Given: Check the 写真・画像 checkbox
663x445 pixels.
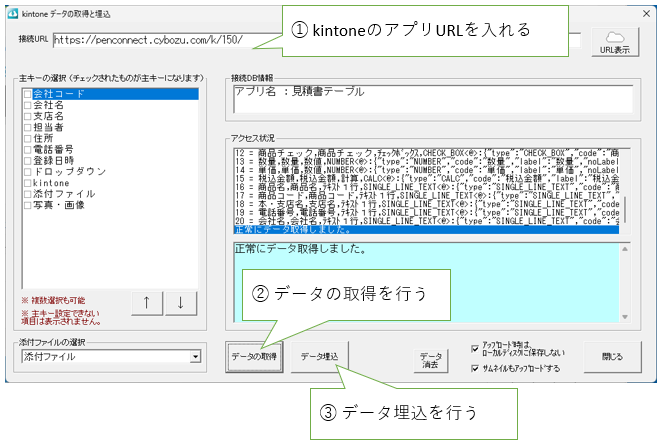Looking at the screenshot, I should click(x=28, y=205).
